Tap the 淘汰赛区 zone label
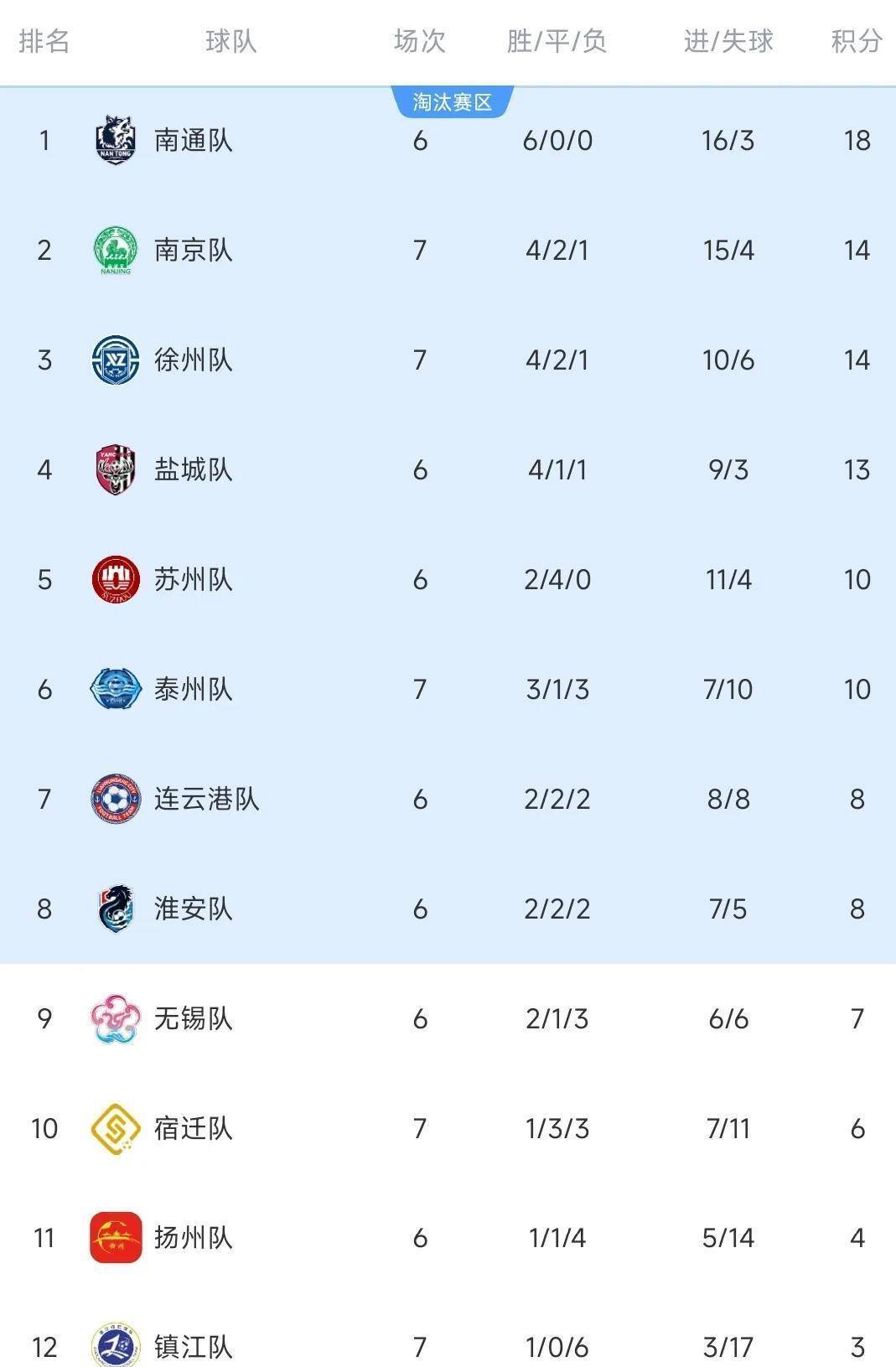 point(452,101)
